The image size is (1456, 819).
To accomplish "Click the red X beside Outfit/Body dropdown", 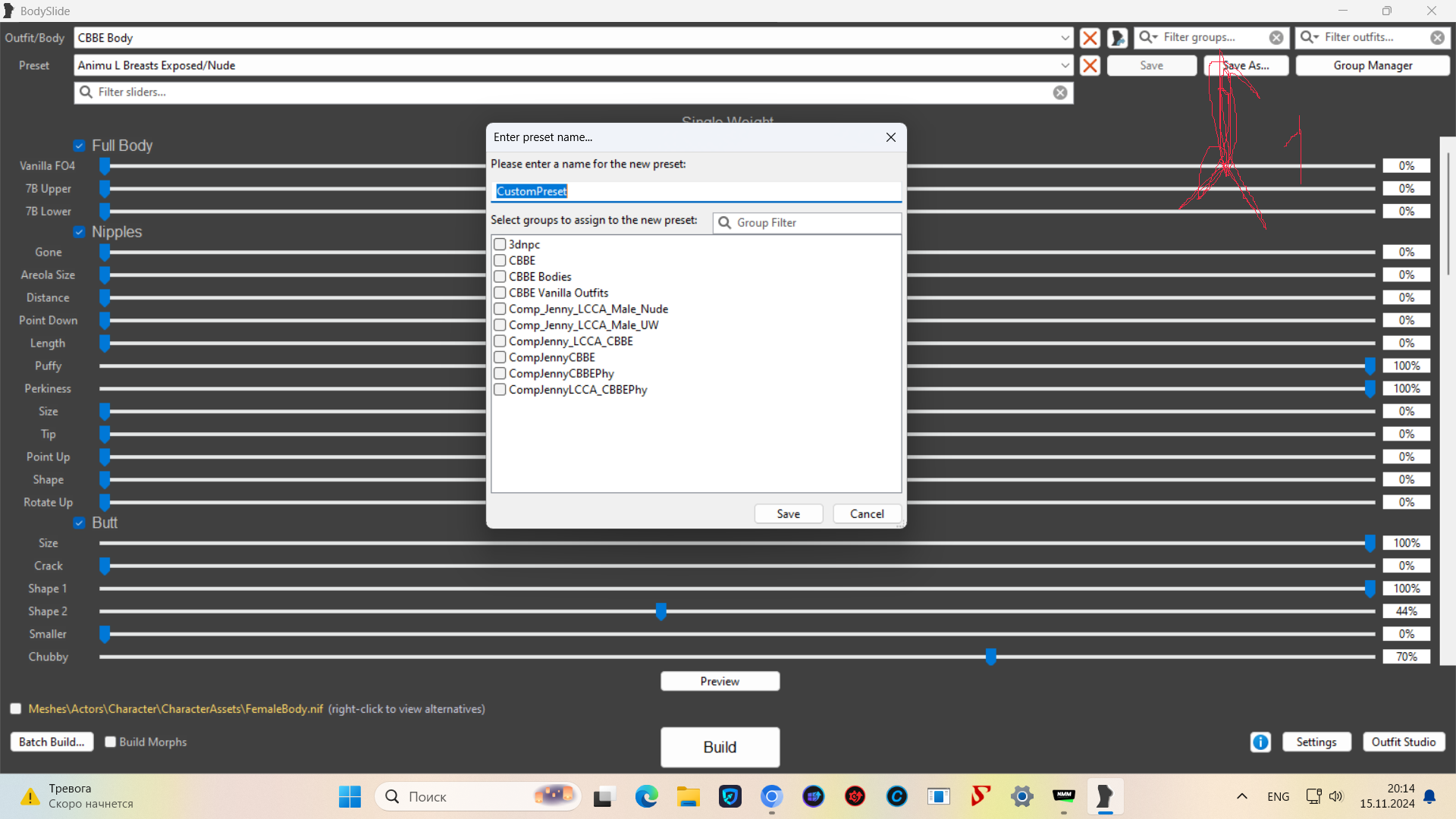I will [x=1090, y=38].
